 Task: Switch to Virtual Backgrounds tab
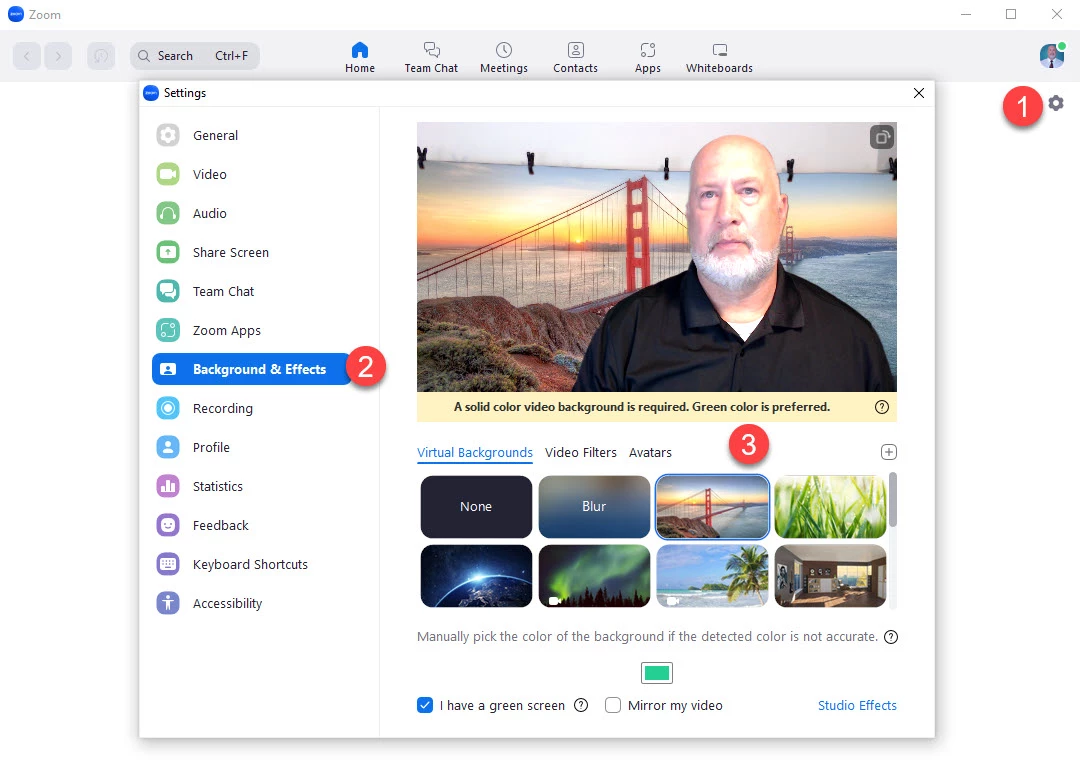coord(475,452)
